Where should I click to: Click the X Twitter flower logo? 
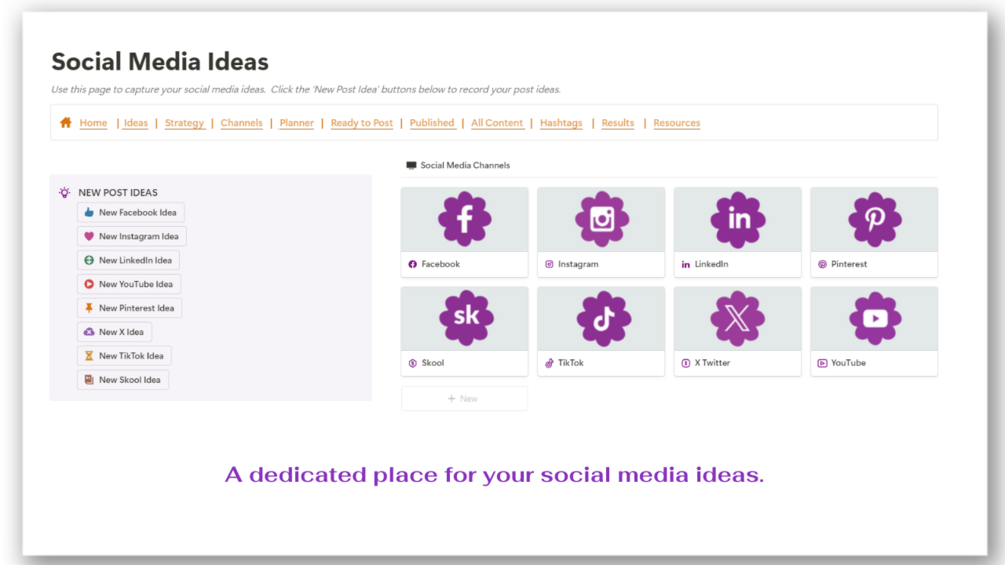tap(738, 318)
